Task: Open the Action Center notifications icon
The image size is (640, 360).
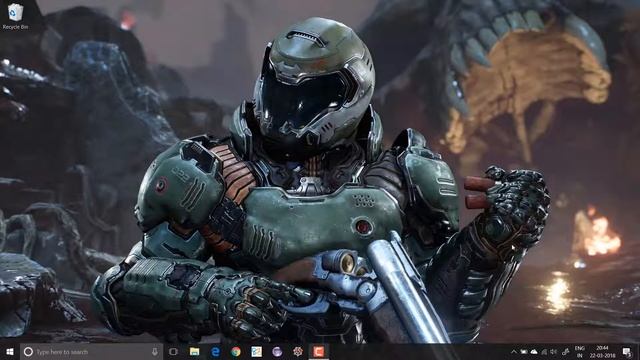Action: tap(627, 351)
